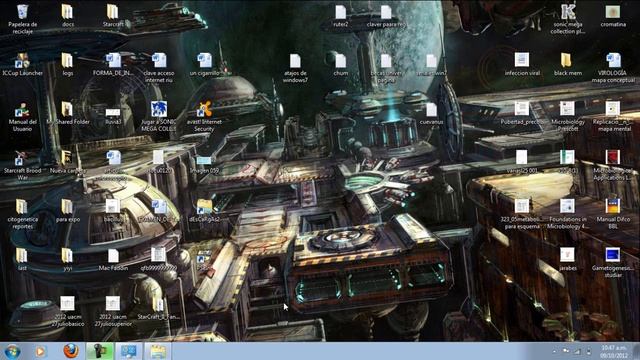Open Windows Explorer from the taskbar
The image size is (640, 360).
click(158, 351)
